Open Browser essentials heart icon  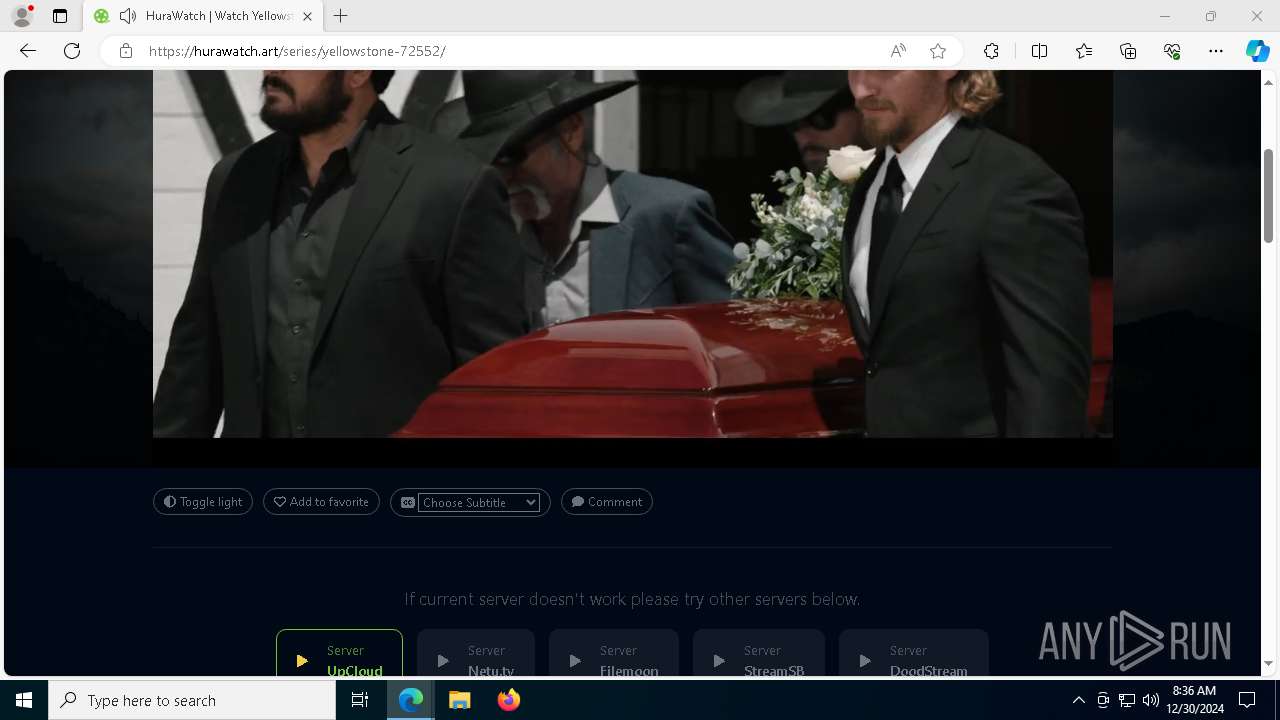1172,51
